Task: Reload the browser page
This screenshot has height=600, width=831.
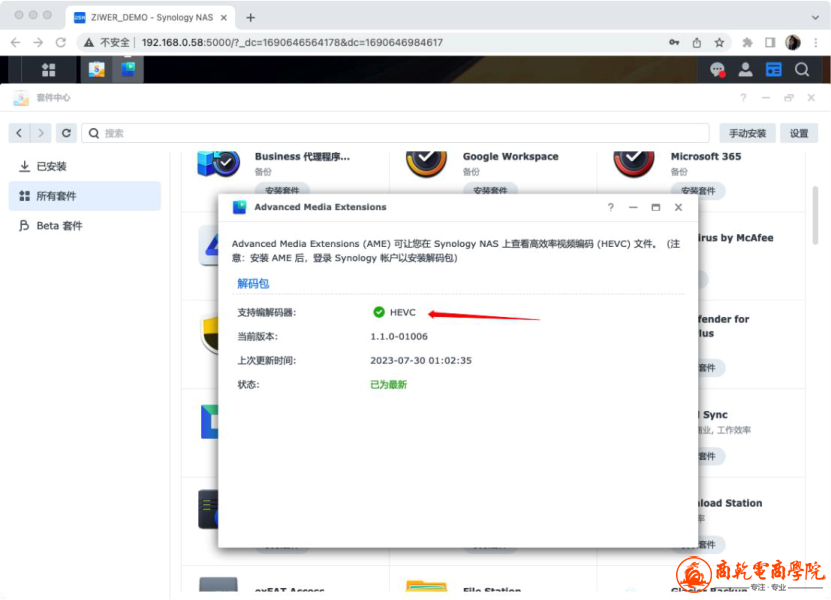Action: 61,42
